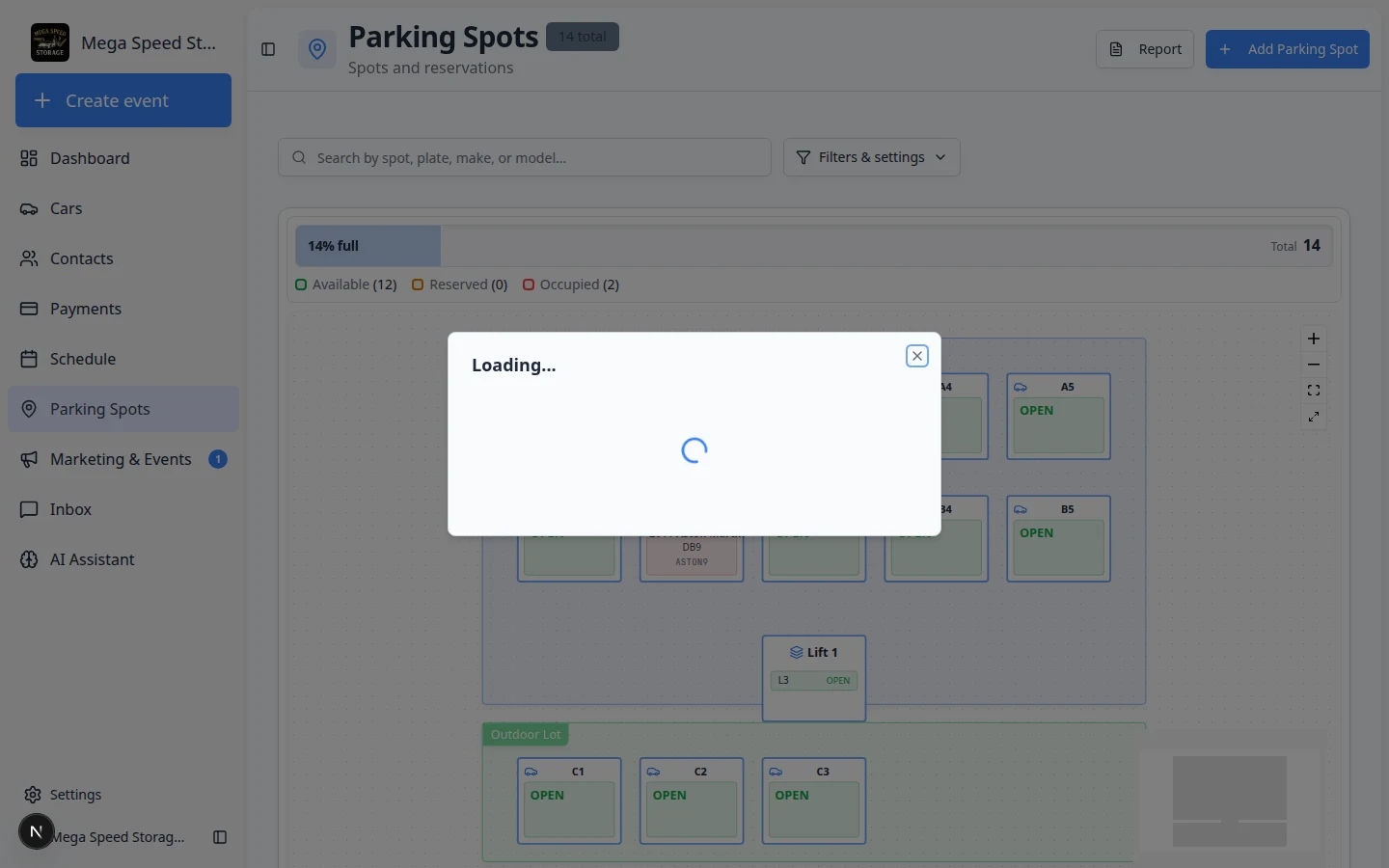The height and width of the screenshot is (868, 1389).
Task: Click the Occupied (2) legend swatch
Action: pos(529,285)
